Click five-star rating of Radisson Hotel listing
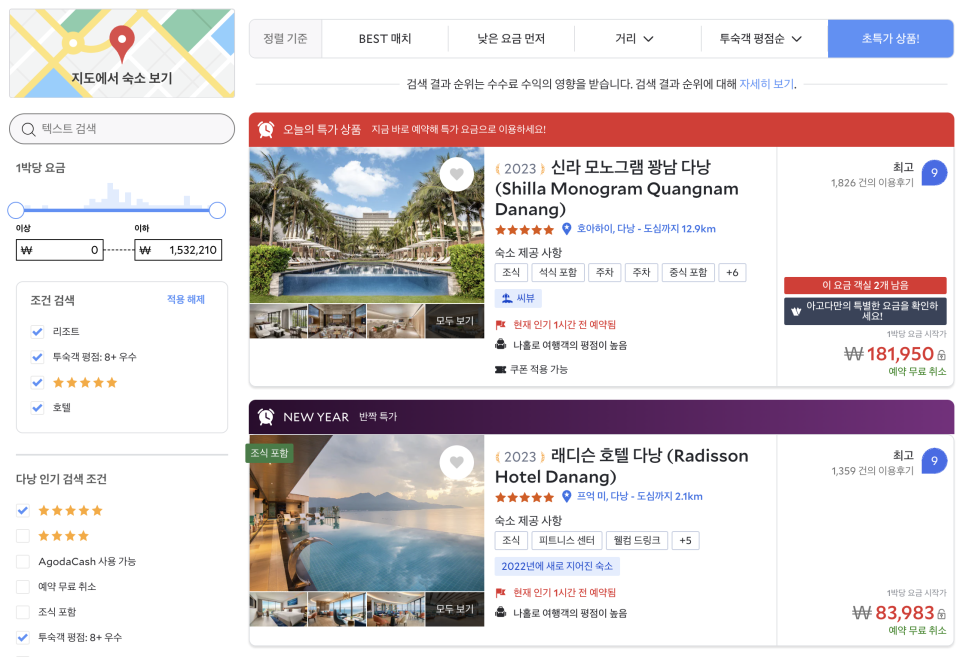 525,497
